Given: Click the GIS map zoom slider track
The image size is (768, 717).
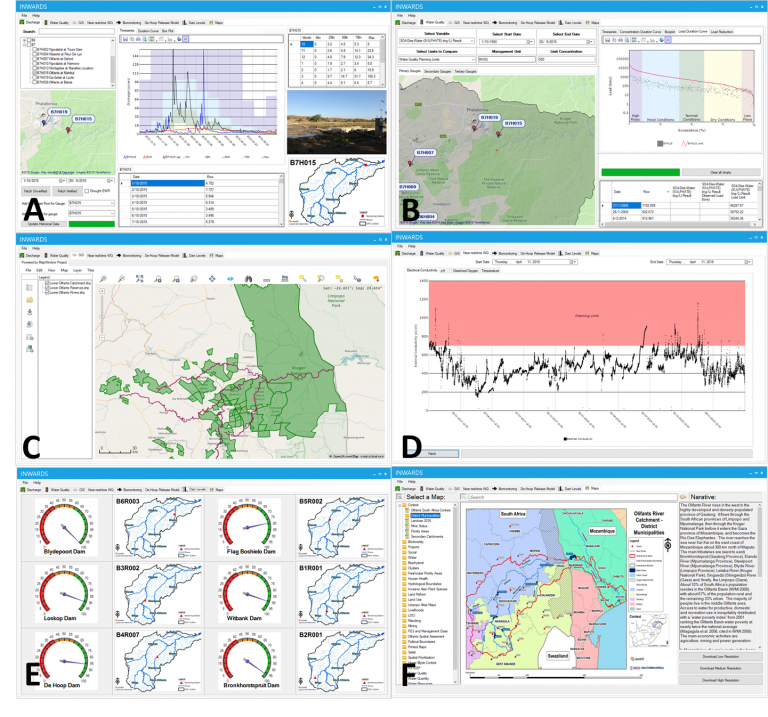Looking at the screenshot, I should coord(102,314).
